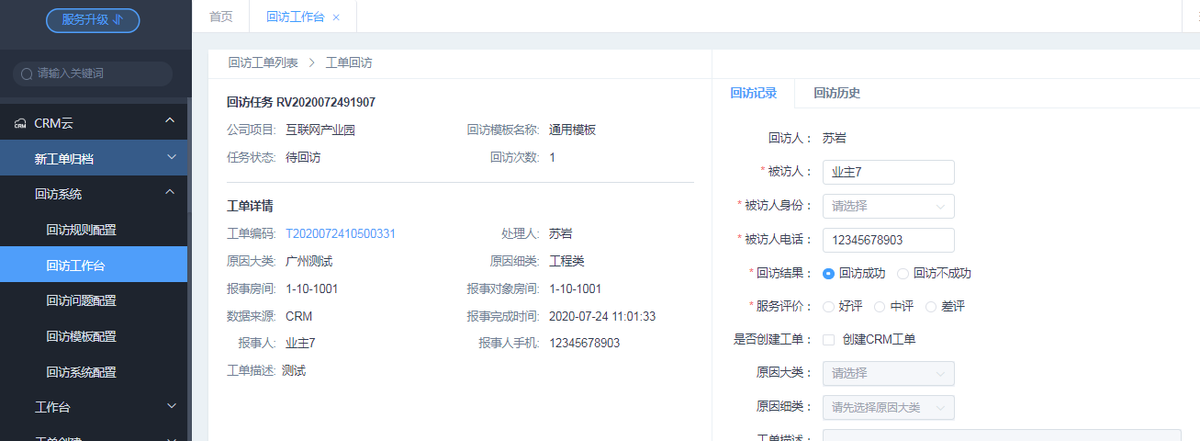Click the task title RV2020072491907

(326, 102)
